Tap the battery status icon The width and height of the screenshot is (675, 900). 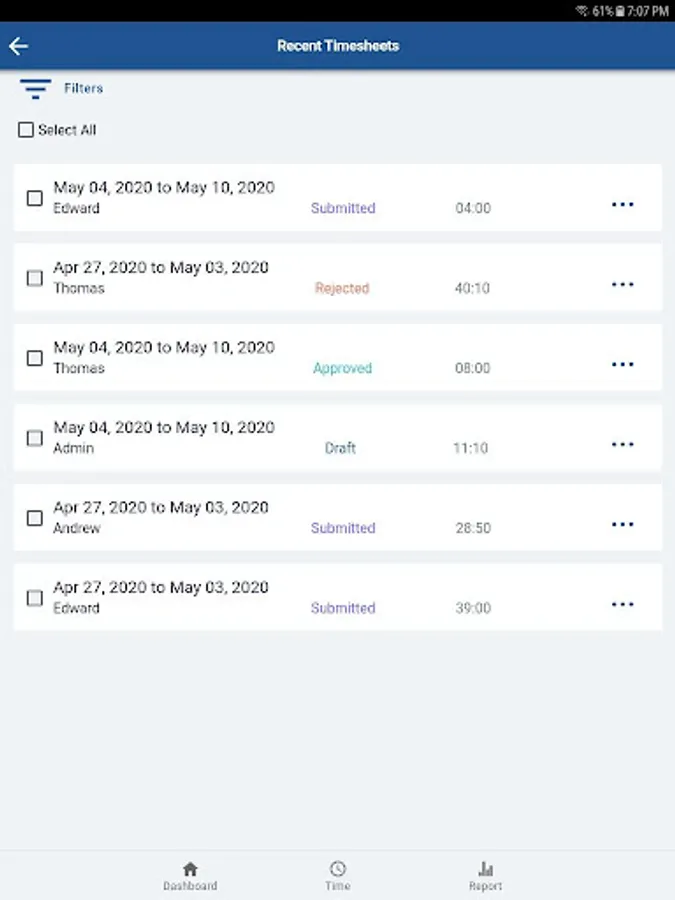620,10
